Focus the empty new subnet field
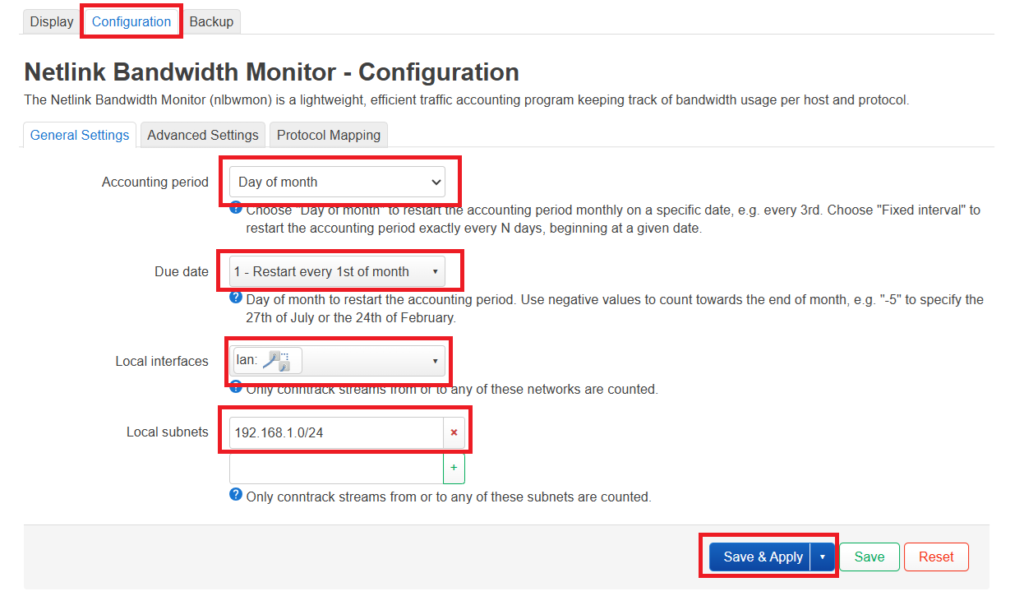The image size is (1024, 596). [x=336, y=468]
